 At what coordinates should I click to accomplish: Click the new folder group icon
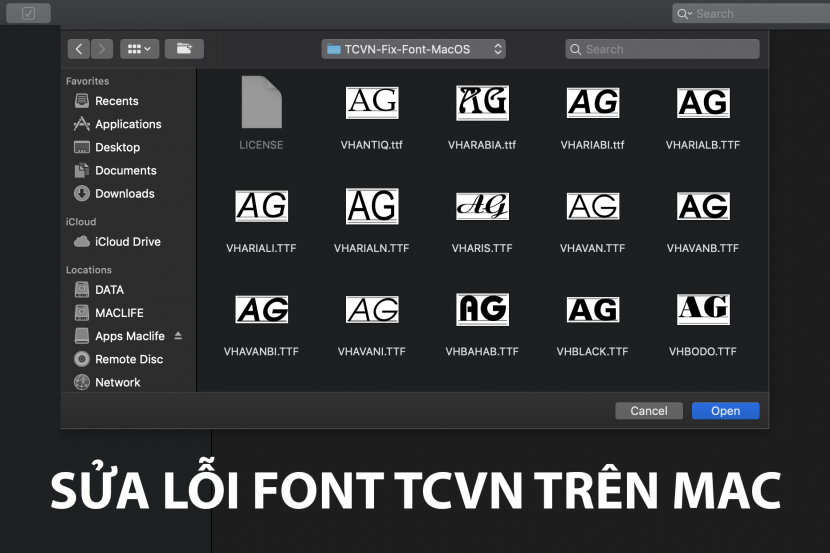184,49
